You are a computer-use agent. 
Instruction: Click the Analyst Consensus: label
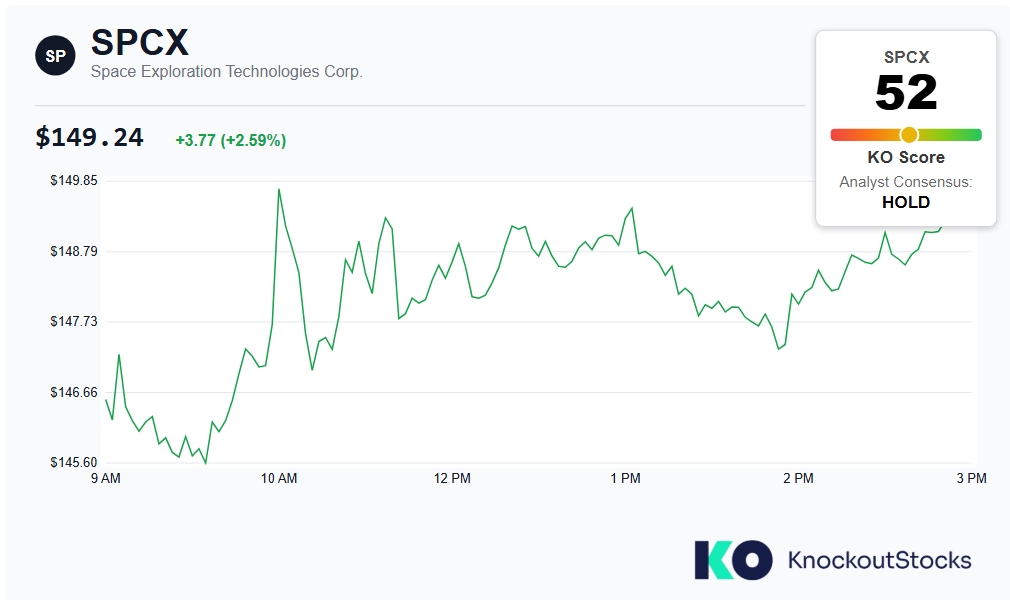(x=906, y=182)
